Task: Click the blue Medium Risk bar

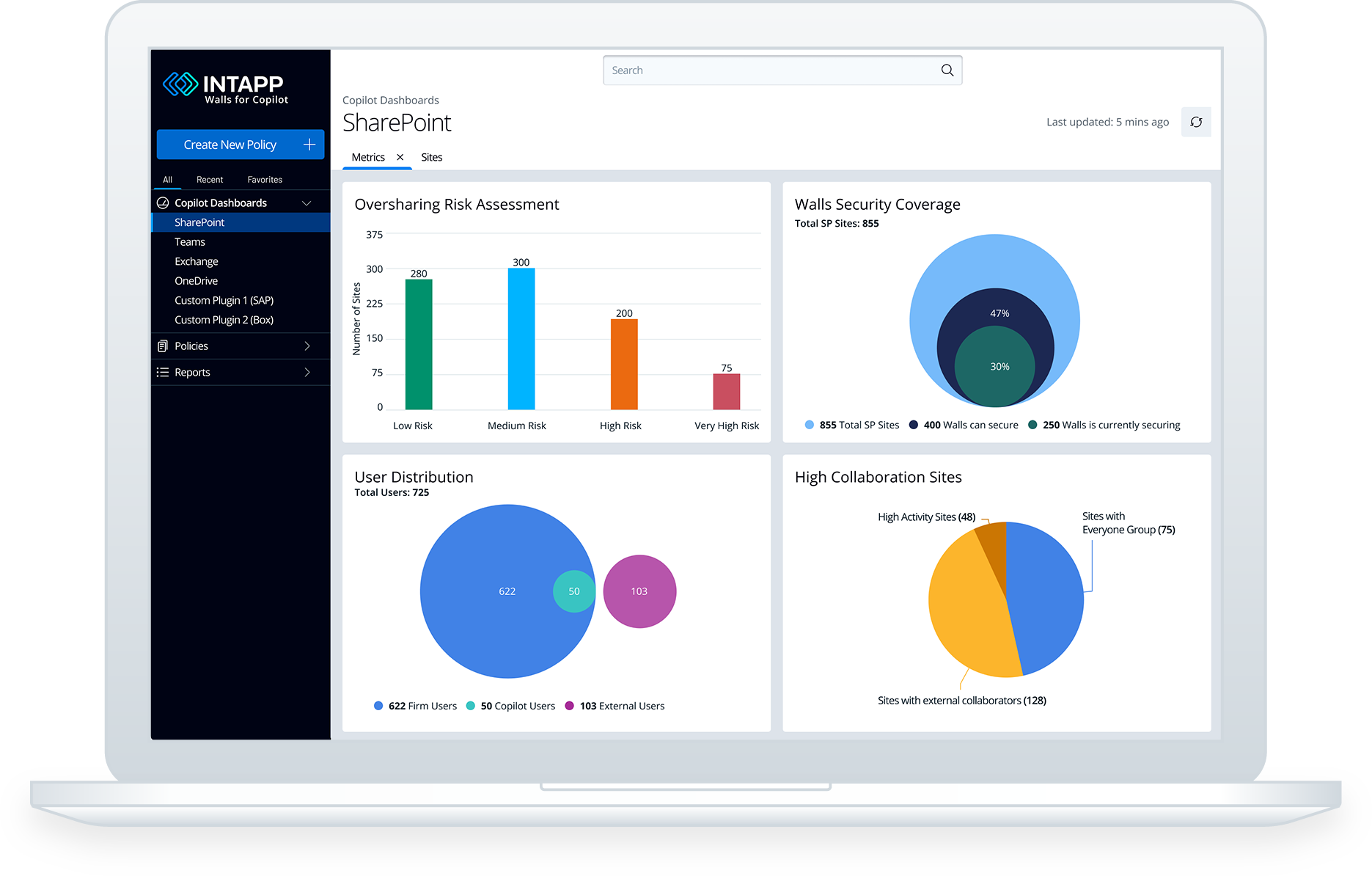Action: tap(521, 339)
